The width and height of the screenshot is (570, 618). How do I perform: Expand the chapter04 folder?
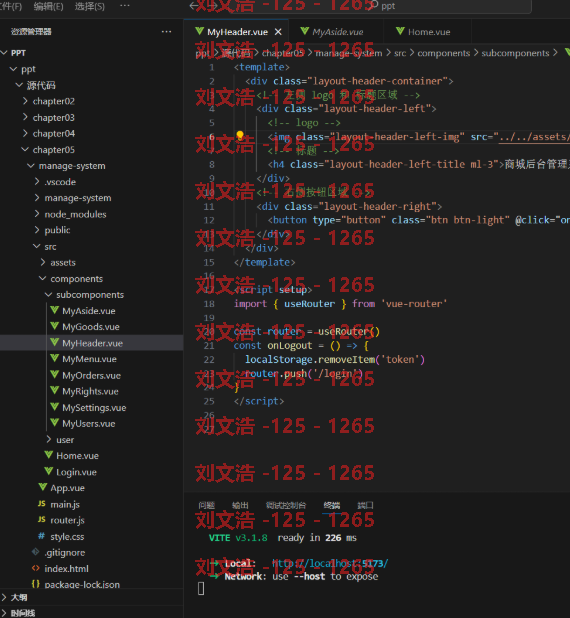click(x=25, y=134)
